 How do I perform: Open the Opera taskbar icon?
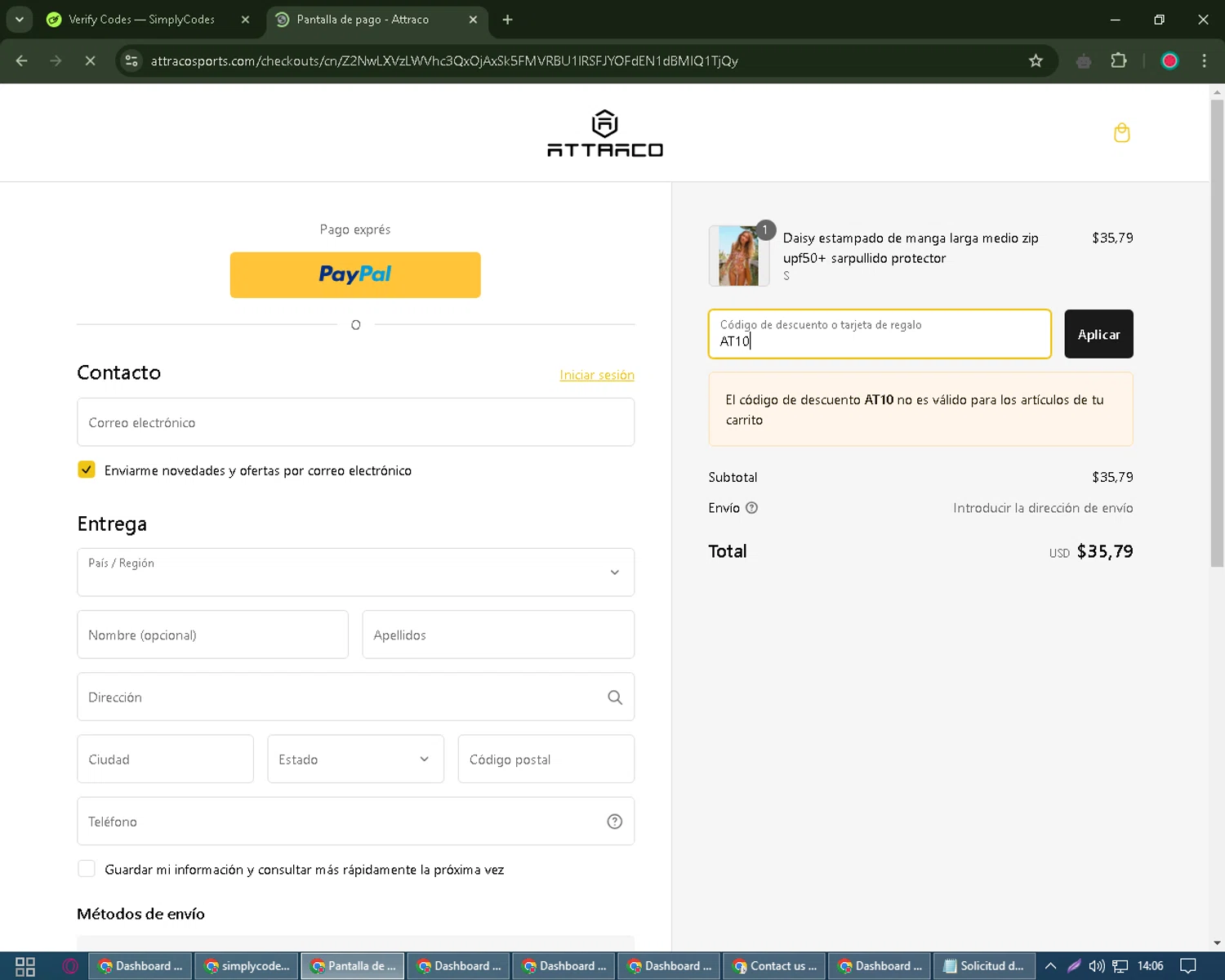pyautogui.click(x=70, y=966)
